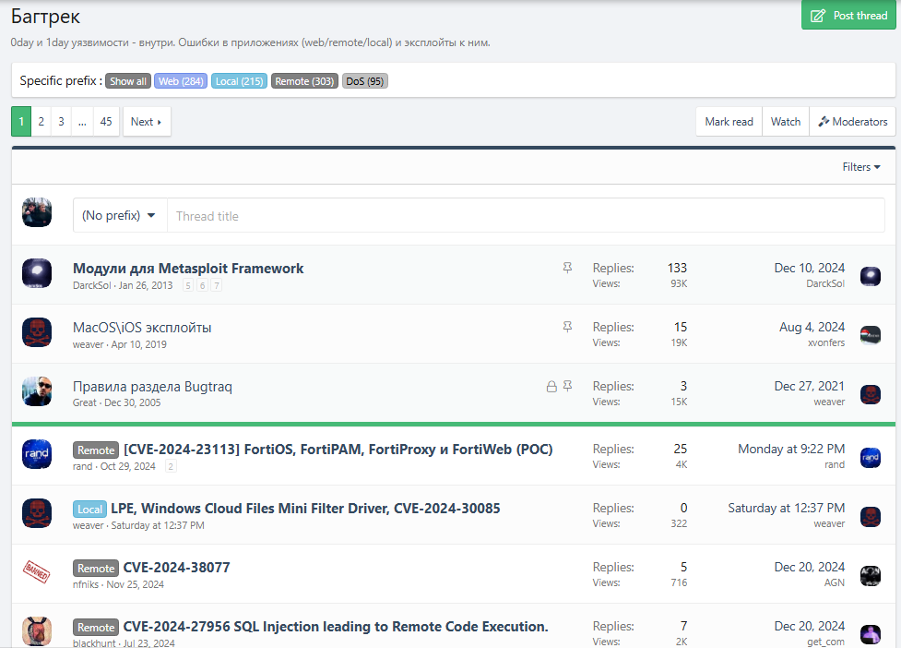Open DarckSol's avatar beside Metasploit thread

point(37,273)
